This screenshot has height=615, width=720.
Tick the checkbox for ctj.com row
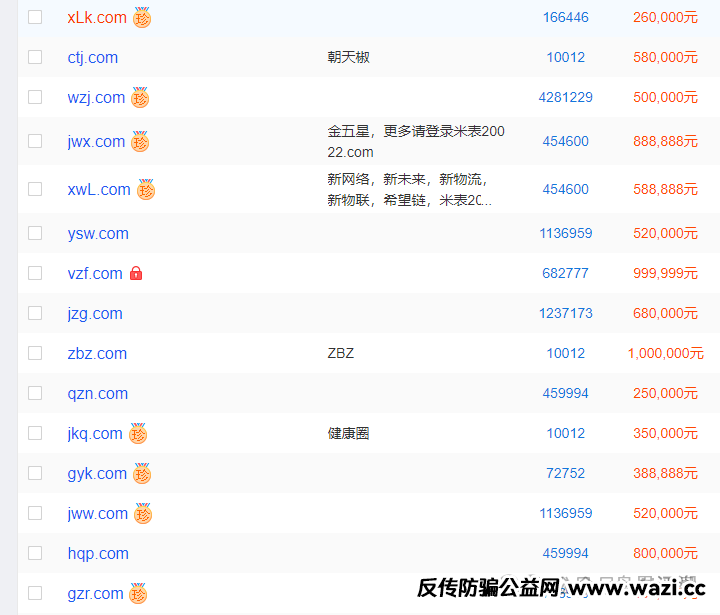[x=35, y=57]
